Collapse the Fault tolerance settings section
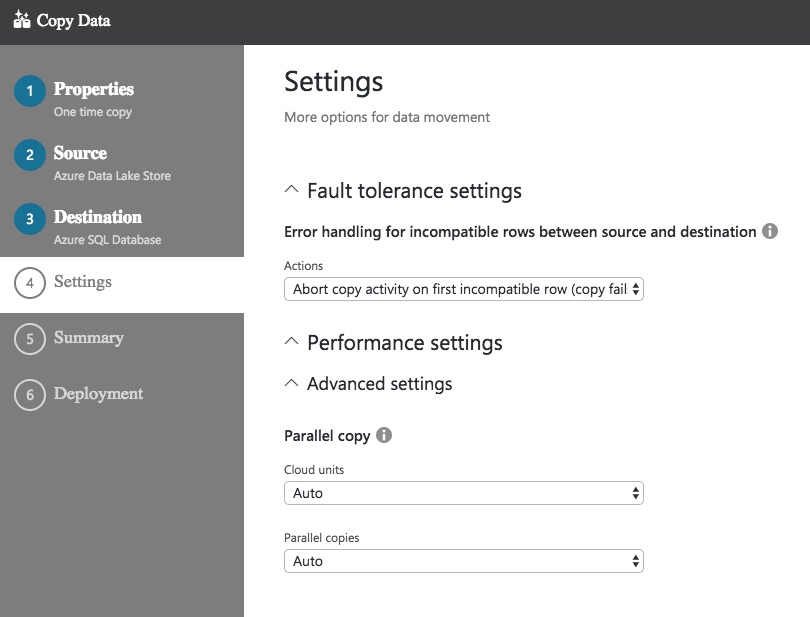The width and height of the screenshot is (810, 617). pyautogui.click(x=292, y=190)
